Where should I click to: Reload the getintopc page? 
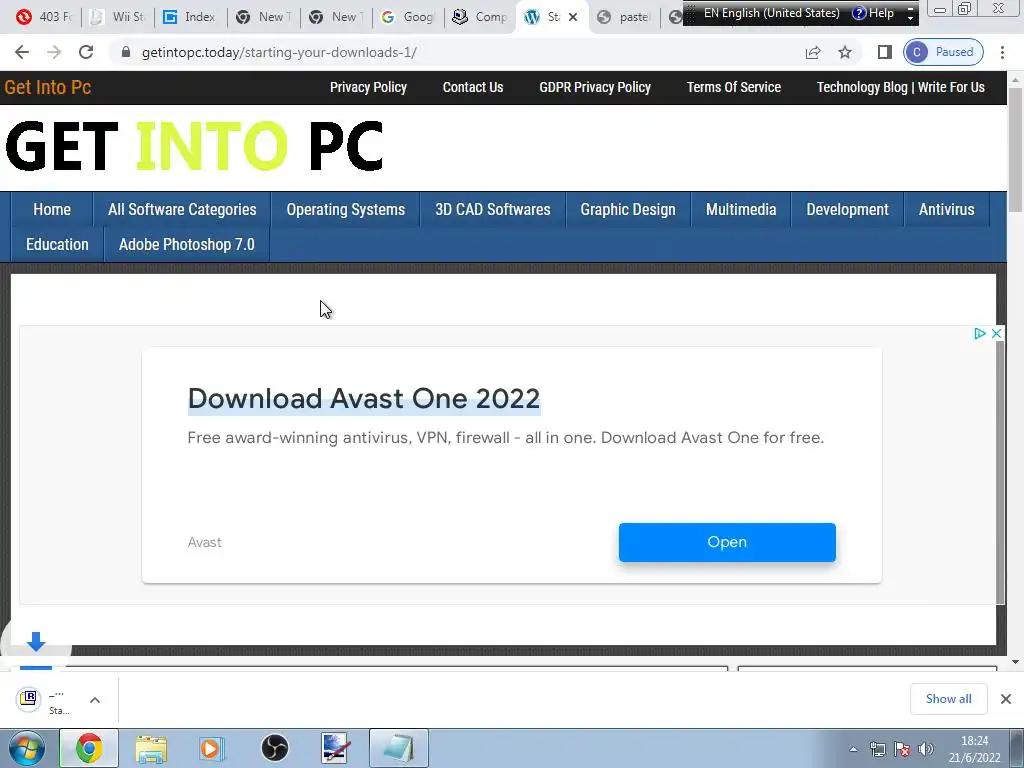point(86,52)
